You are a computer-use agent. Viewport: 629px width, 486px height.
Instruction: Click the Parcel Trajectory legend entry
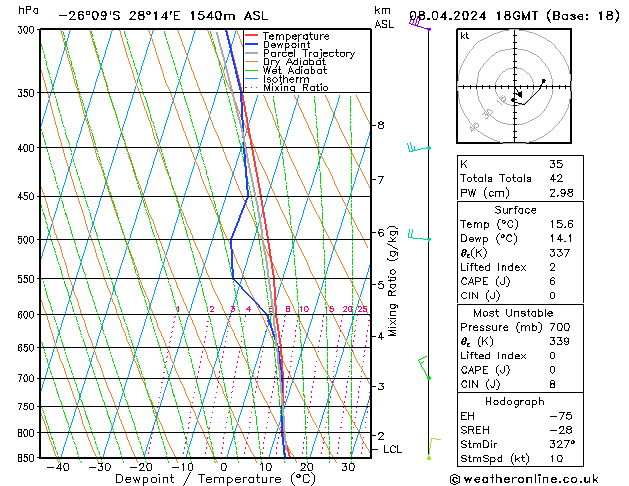click(x=300, y=53)
